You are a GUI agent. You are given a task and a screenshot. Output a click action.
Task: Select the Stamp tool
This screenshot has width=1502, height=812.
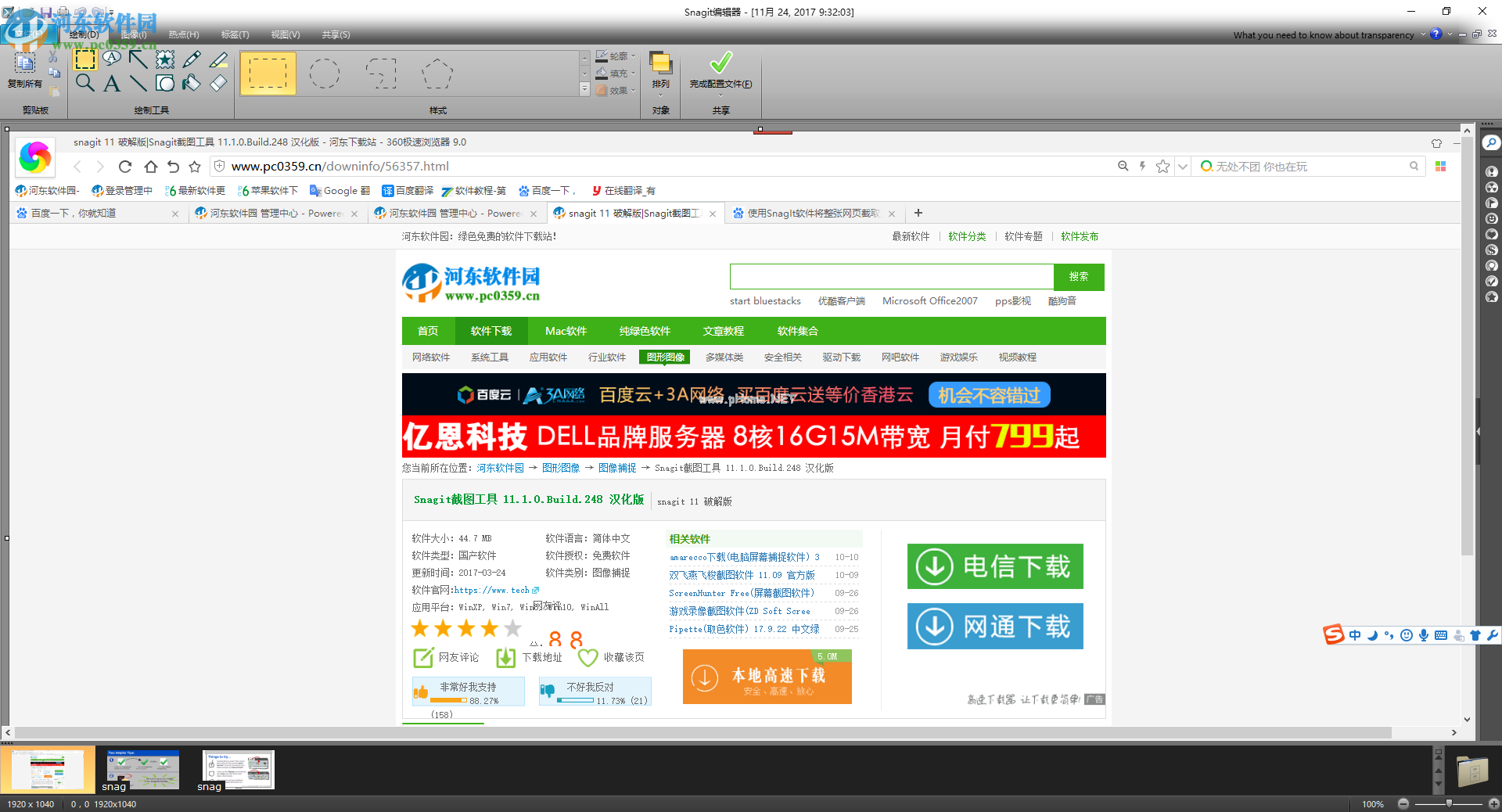[x=165, y=59]
